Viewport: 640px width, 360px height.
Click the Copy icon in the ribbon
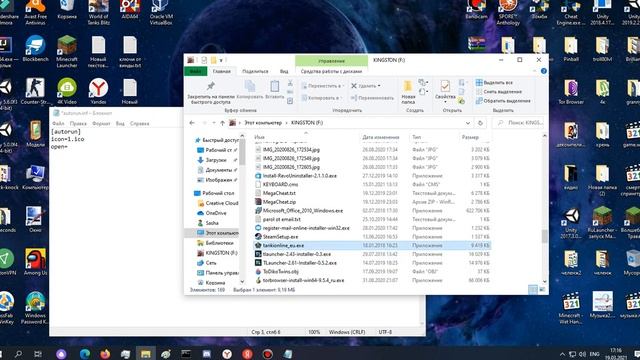point(250,86)
